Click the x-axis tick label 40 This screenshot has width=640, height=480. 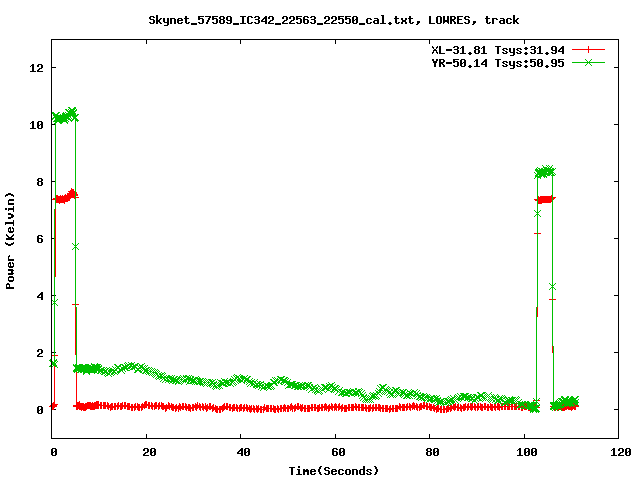click(x=244, y=452)
